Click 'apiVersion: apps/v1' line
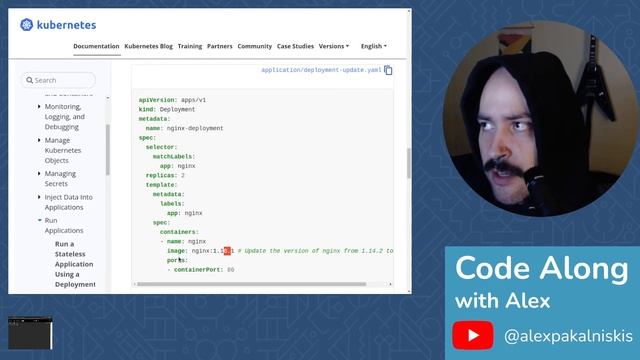Image resolution: width=640 pixels, height=360 pixels. (x=172, y=100)
